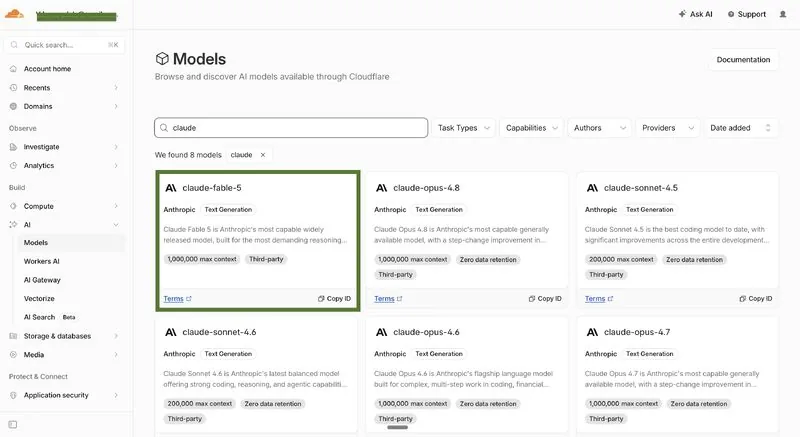Viewport: 800px width, 437px height.
Task: Expand the Recents chevron
Action: pyautogui.click(x=116, y=88)
